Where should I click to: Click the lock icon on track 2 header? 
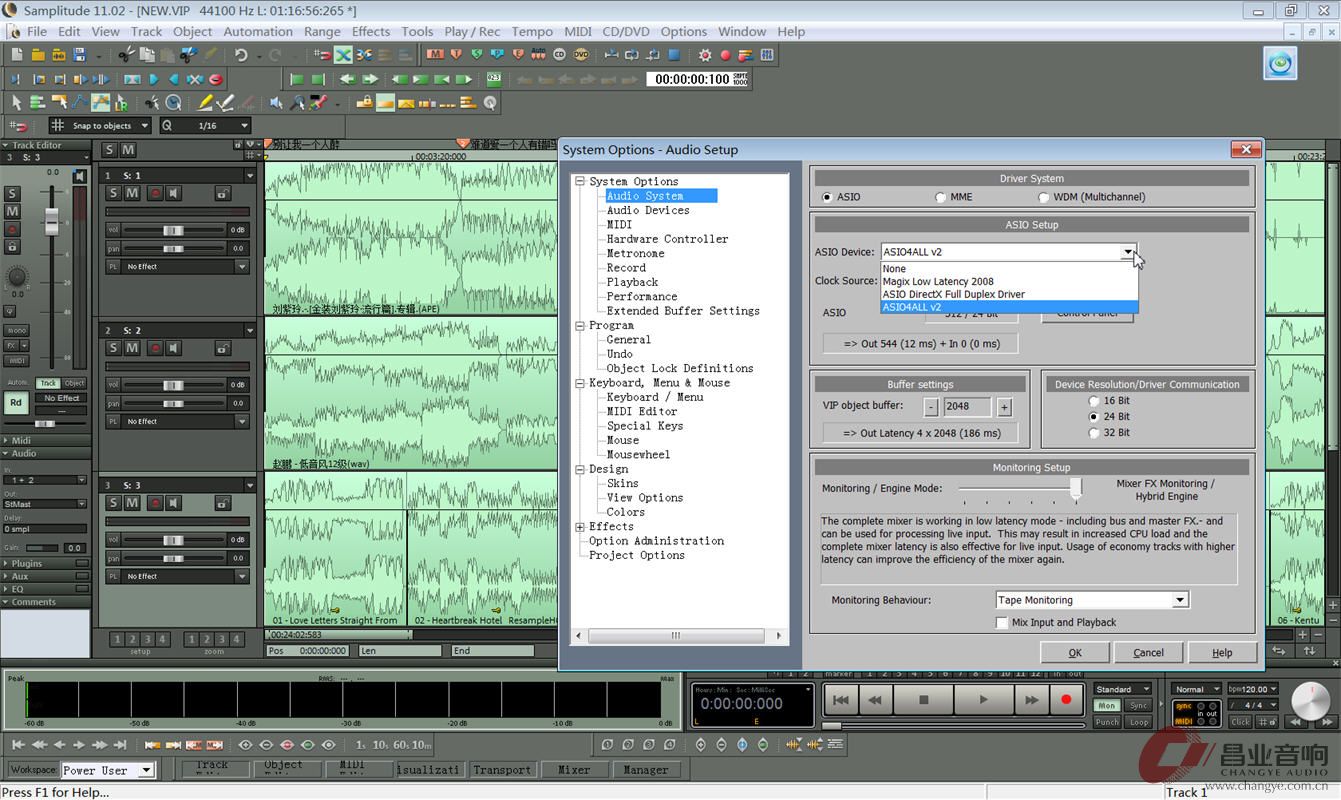(x=223, y=348)
